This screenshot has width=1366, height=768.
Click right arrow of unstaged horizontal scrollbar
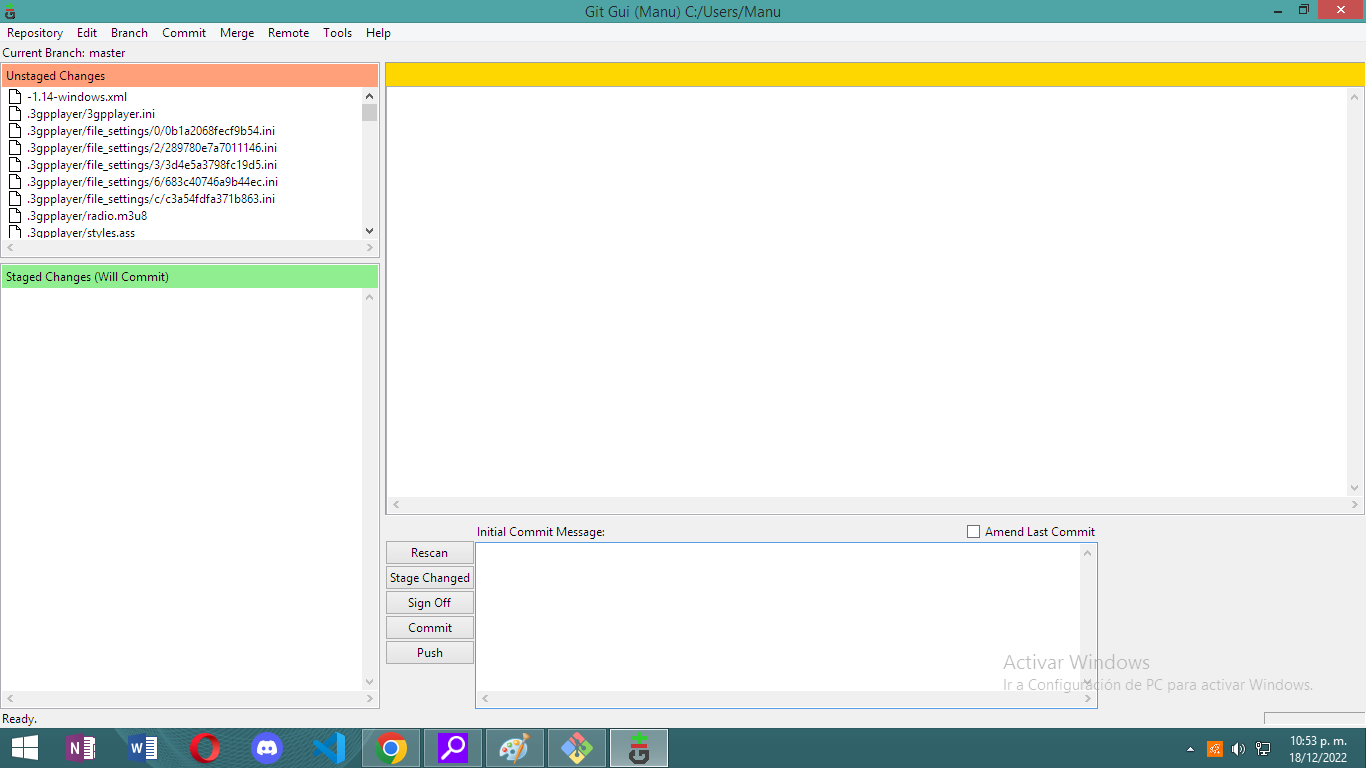(369, 248)
